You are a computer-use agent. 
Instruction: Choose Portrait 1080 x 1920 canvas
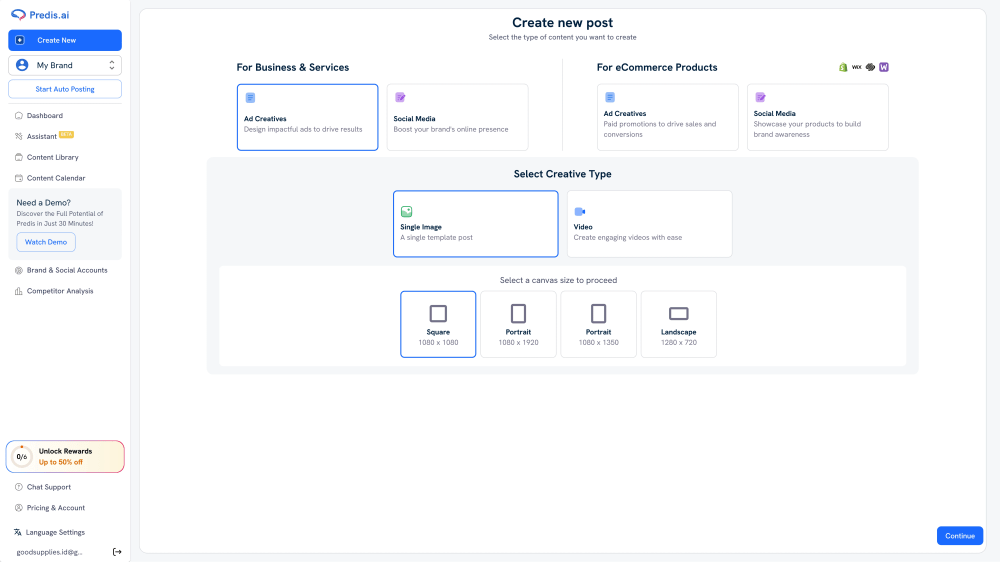pyautogui.click(x=518, y=324)
